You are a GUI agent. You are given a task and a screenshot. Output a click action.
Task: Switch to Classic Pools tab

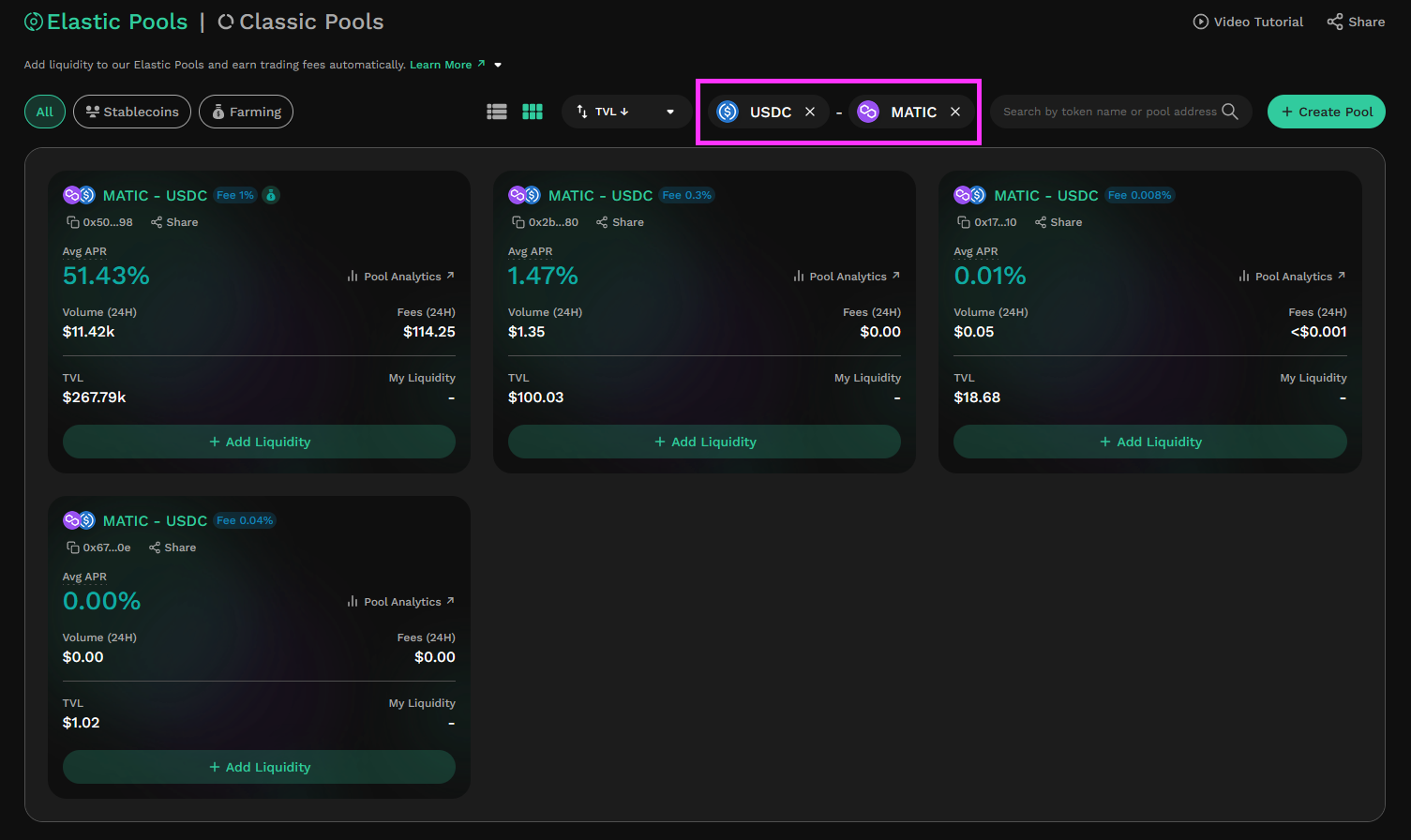301,22
